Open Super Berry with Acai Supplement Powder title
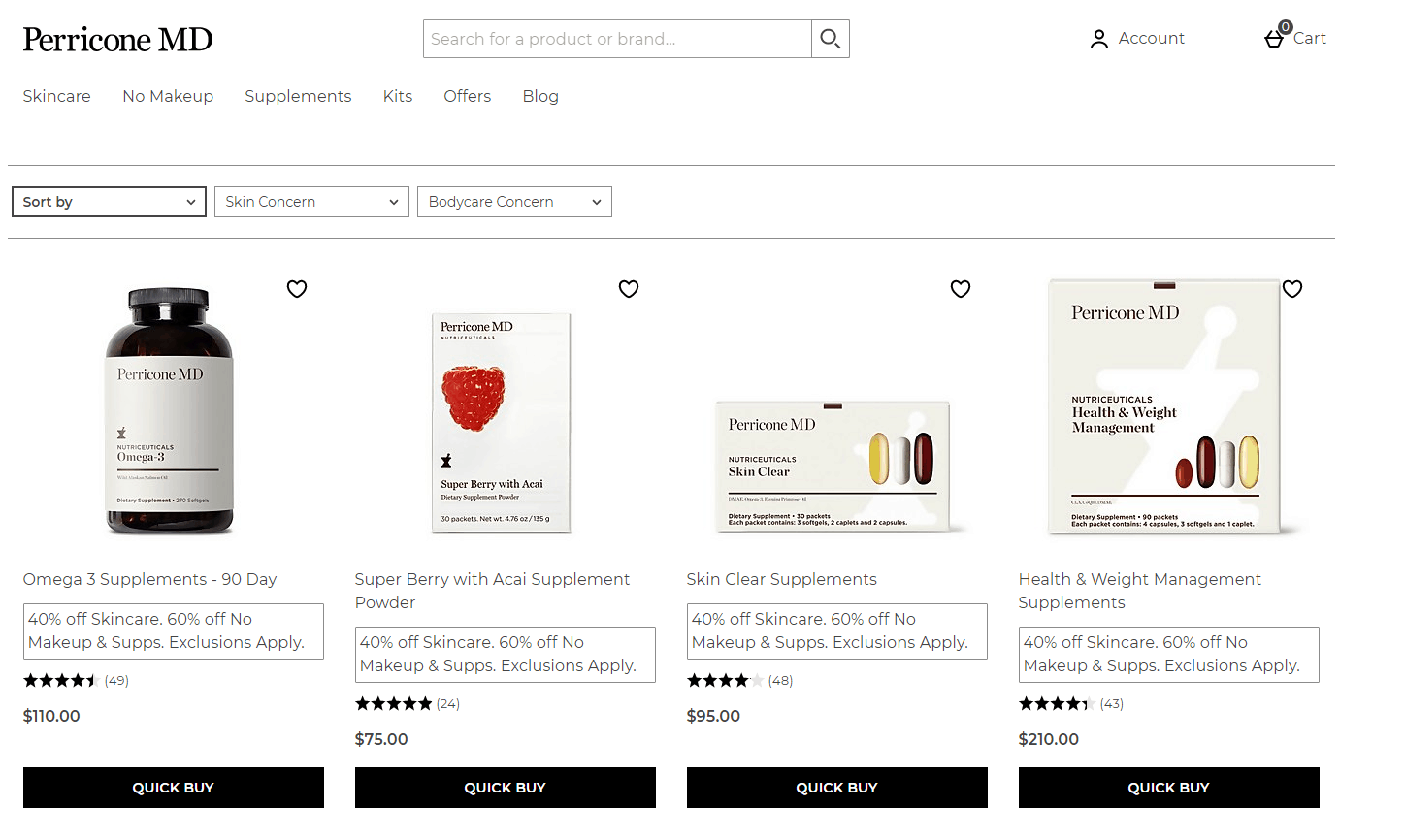Image resolution: width=1405 pixels, height=840 pixels. coord(493,591)
